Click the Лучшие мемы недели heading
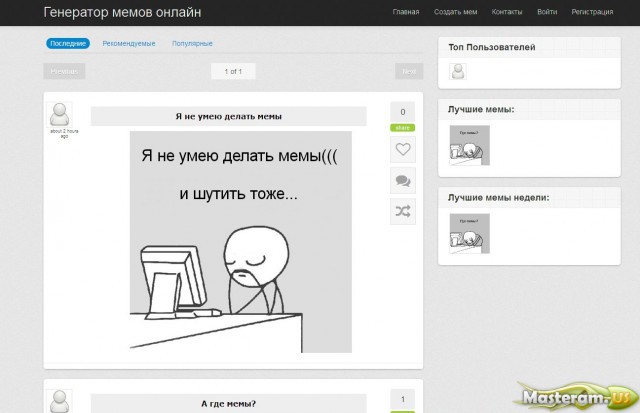The image size is (640, 413). [x=499, y=198]
